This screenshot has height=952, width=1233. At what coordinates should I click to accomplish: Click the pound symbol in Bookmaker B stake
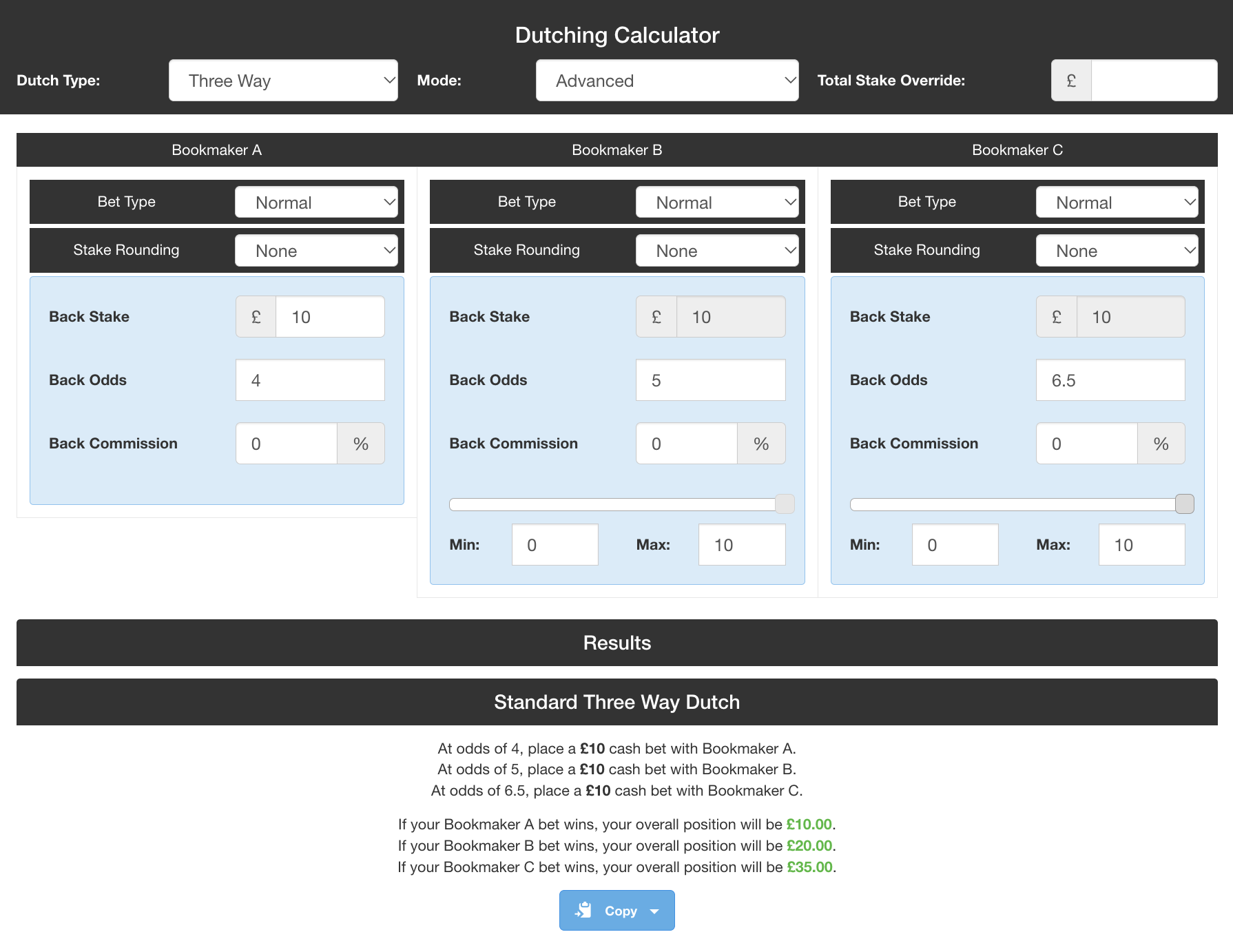click(x=656, y=317)
